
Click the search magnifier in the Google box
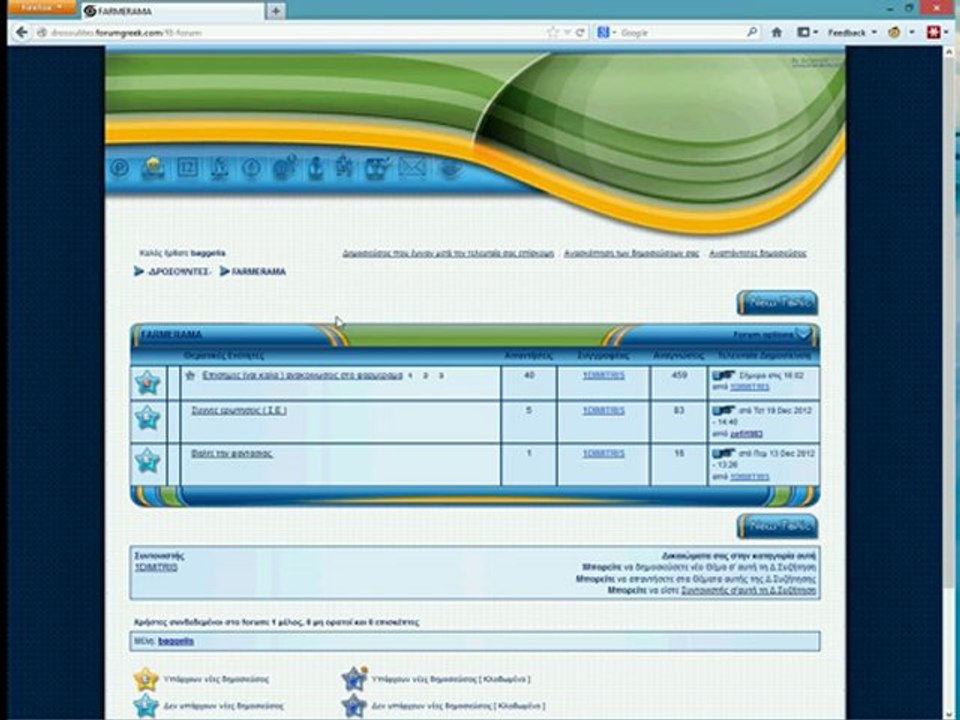tap(752, 32)
